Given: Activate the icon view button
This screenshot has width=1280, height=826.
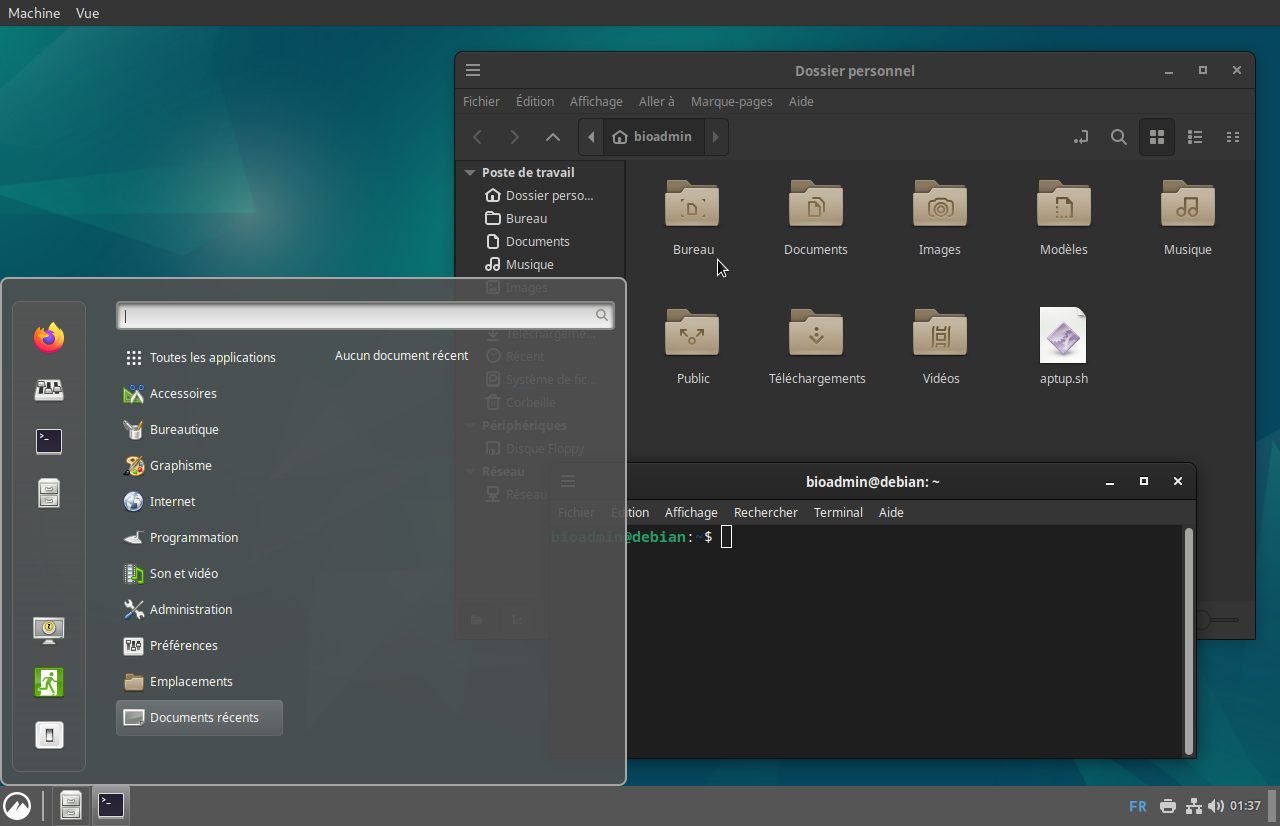Looking at the screenshot, I should [x=1157, y=137].
